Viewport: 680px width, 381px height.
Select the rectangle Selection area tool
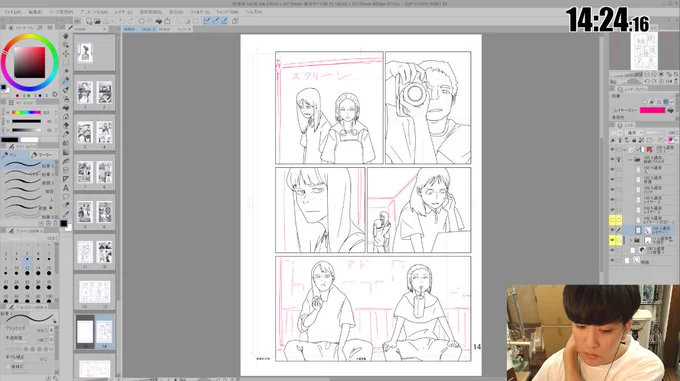(x=65, y=63)
